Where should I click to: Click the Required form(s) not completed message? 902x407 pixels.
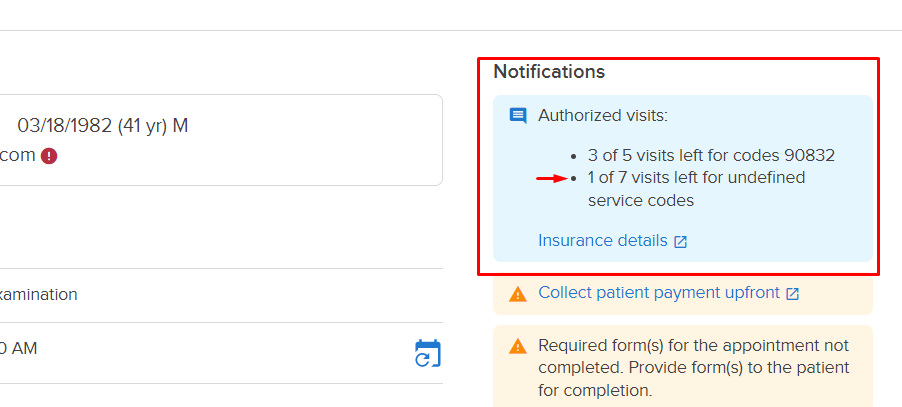tap(693, 368)
